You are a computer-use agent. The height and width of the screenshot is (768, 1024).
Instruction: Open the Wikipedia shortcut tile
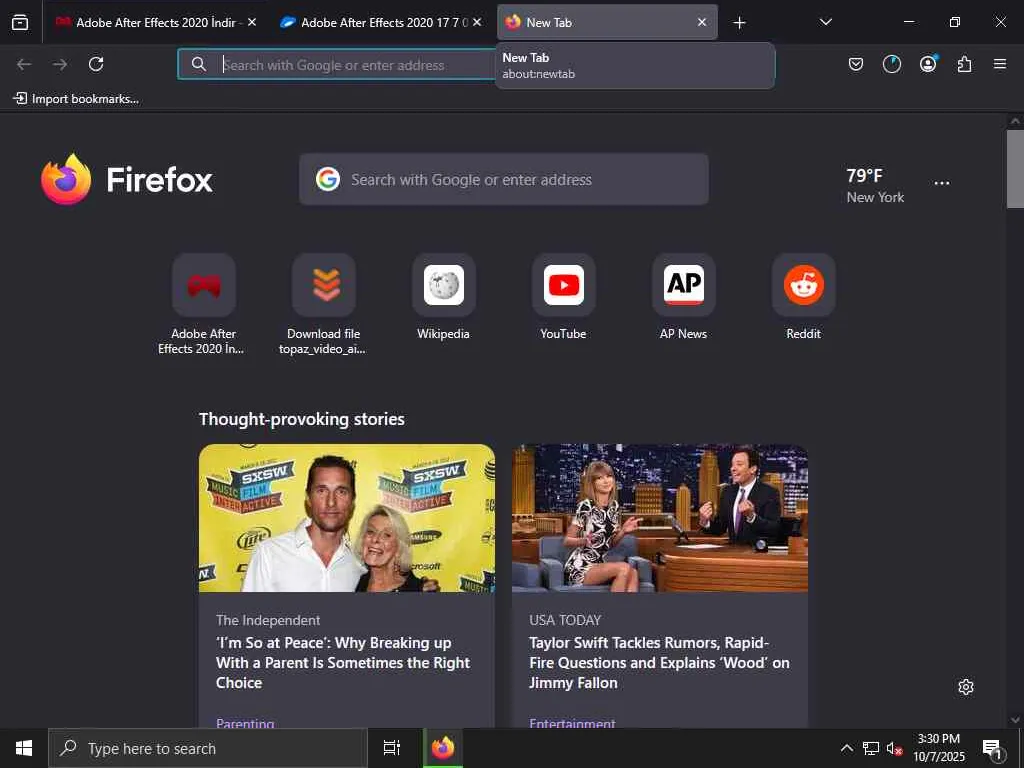click(x=443, y=297)
